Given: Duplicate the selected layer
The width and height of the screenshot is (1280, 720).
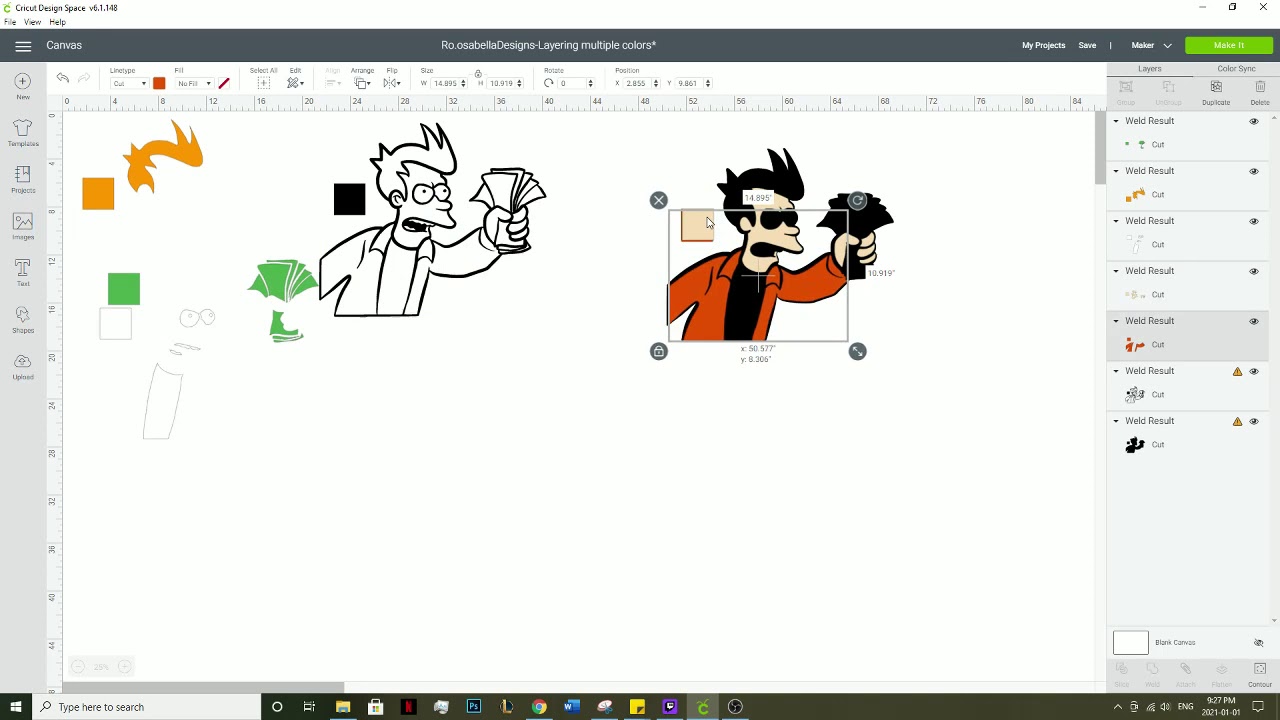Looking at the screenshot, I should (x=1216, y=92).
